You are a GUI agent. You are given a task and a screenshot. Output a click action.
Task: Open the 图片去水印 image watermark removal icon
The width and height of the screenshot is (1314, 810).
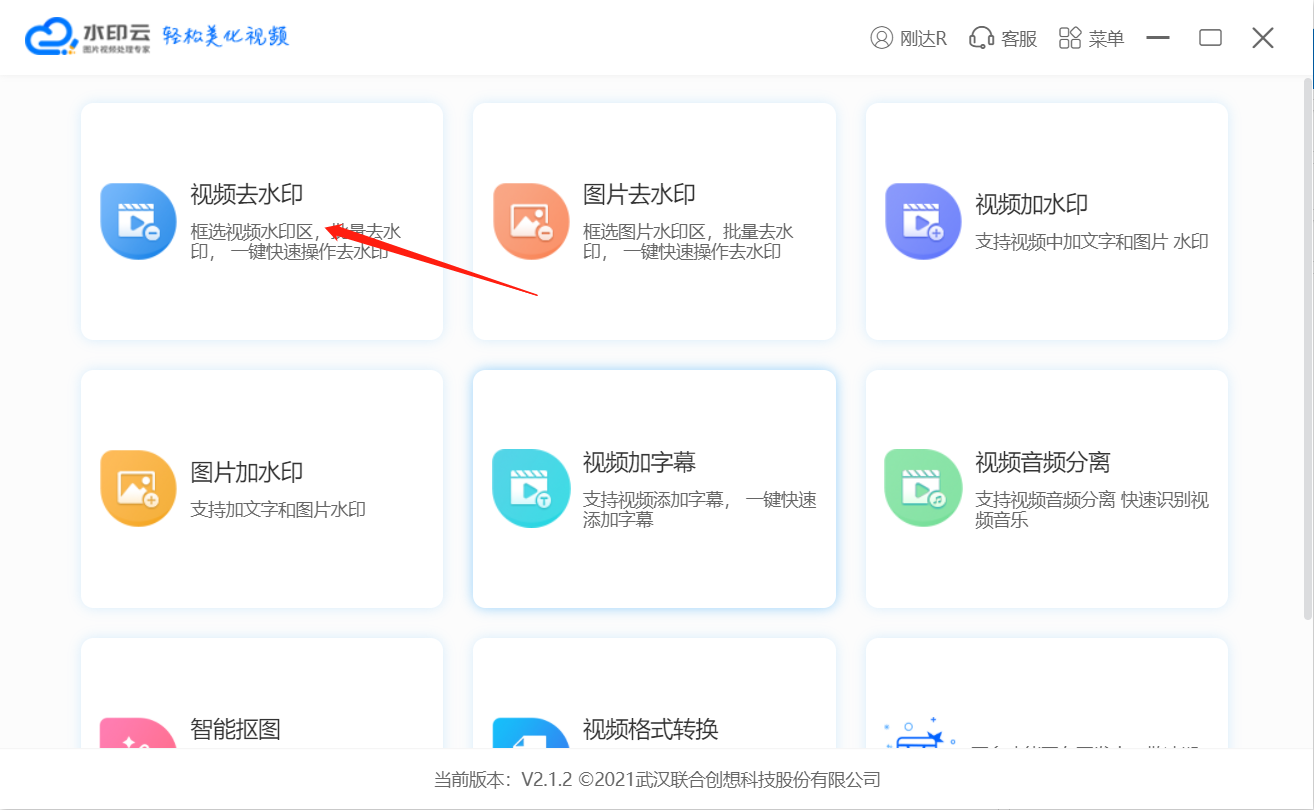coord(531,221)
